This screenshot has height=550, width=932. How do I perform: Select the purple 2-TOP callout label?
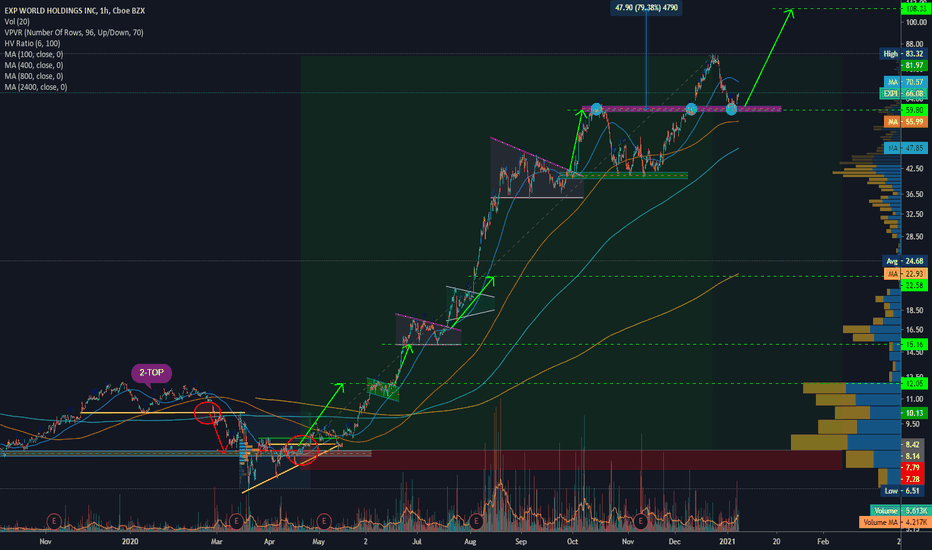click(152, 373)
